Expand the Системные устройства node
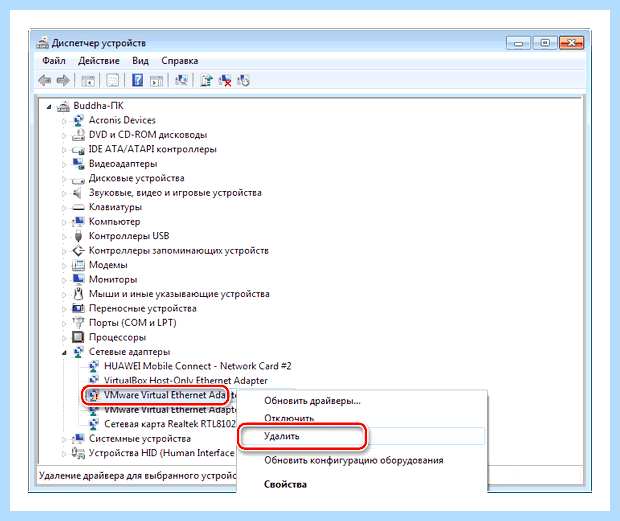 [64, 439]
